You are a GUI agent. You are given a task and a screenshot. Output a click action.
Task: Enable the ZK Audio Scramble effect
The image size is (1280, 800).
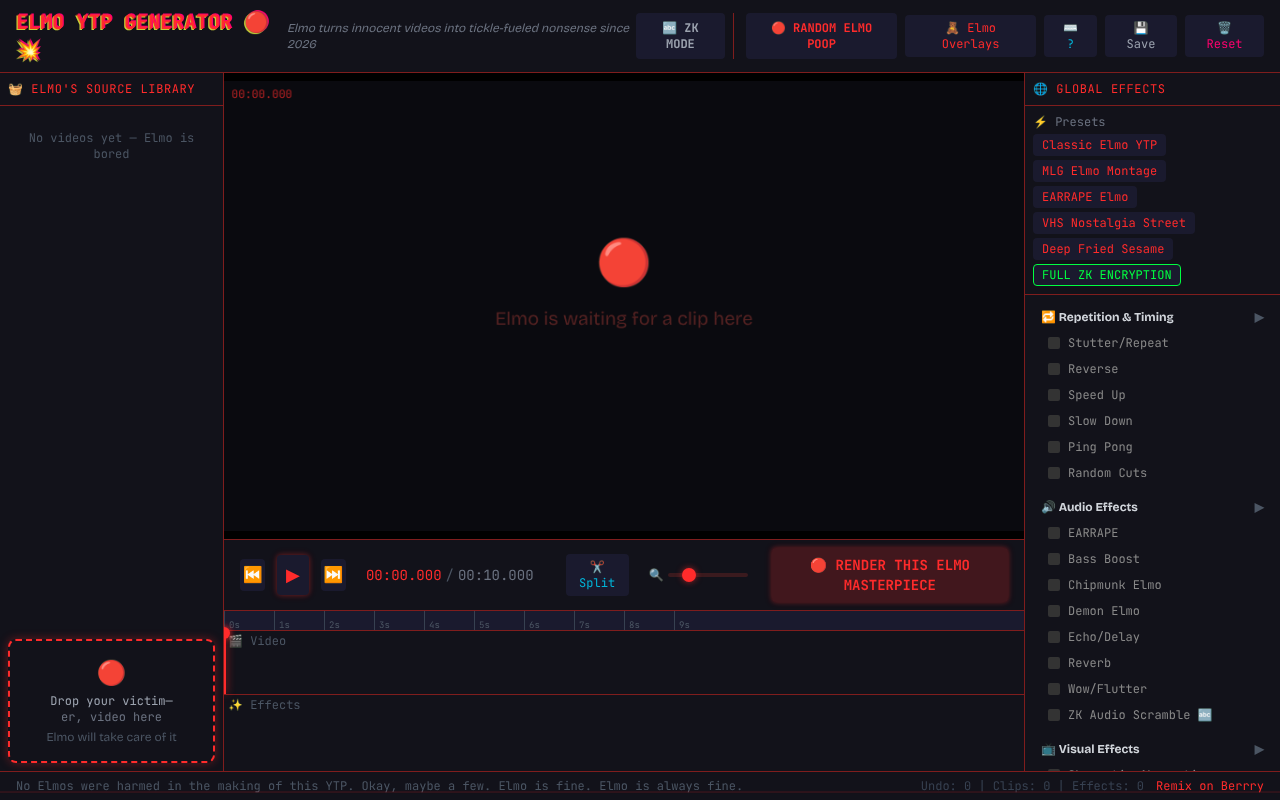click(x=1054, y=715)
